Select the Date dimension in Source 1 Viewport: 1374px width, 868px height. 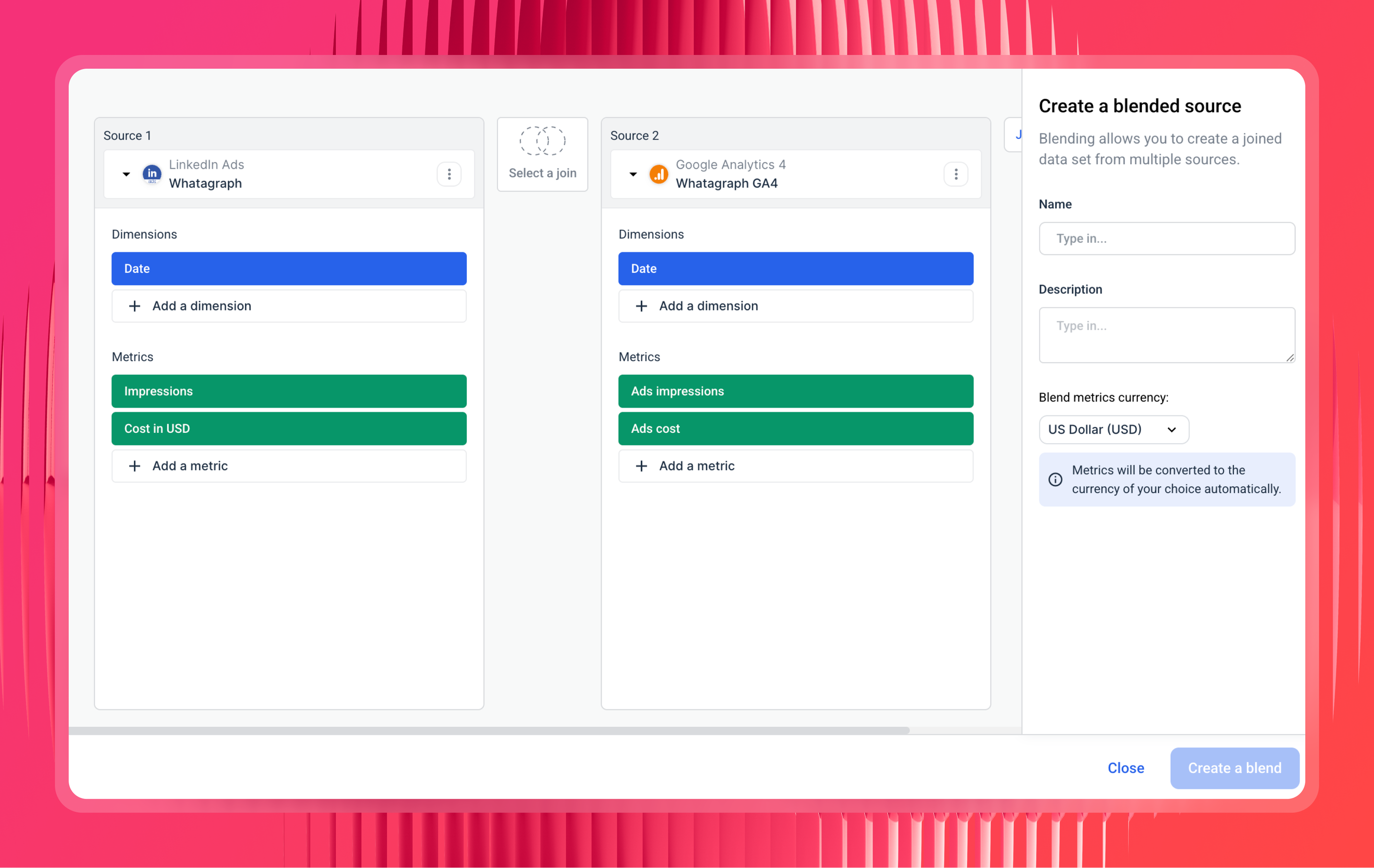point(289,269)
